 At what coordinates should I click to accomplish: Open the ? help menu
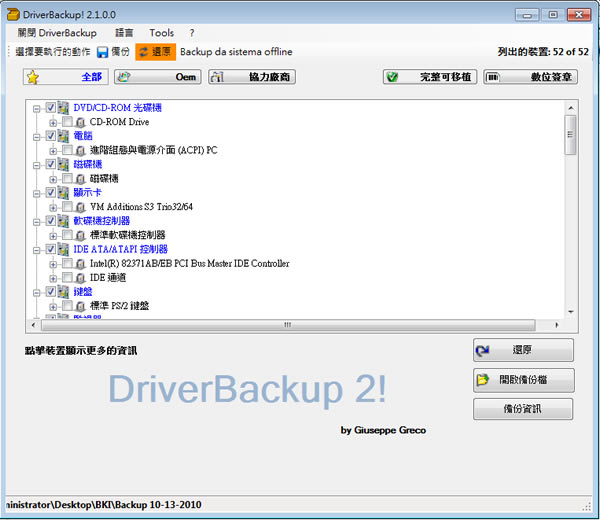click(x=192, y=33)
